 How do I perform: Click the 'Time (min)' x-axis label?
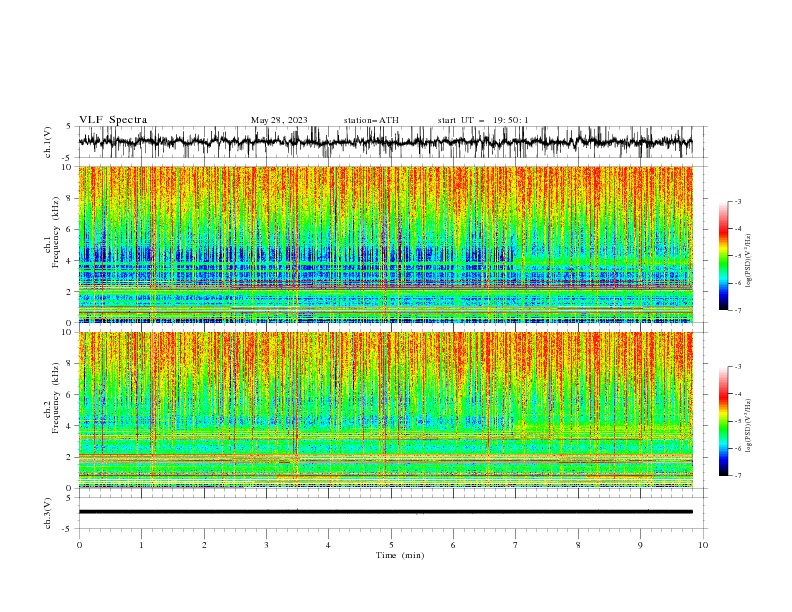tap(400, 555)
